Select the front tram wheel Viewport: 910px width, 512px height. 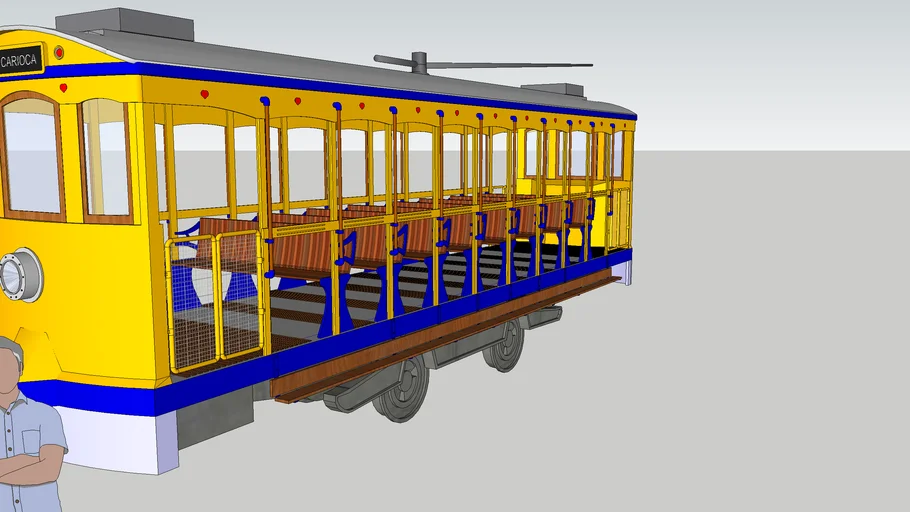402,388
